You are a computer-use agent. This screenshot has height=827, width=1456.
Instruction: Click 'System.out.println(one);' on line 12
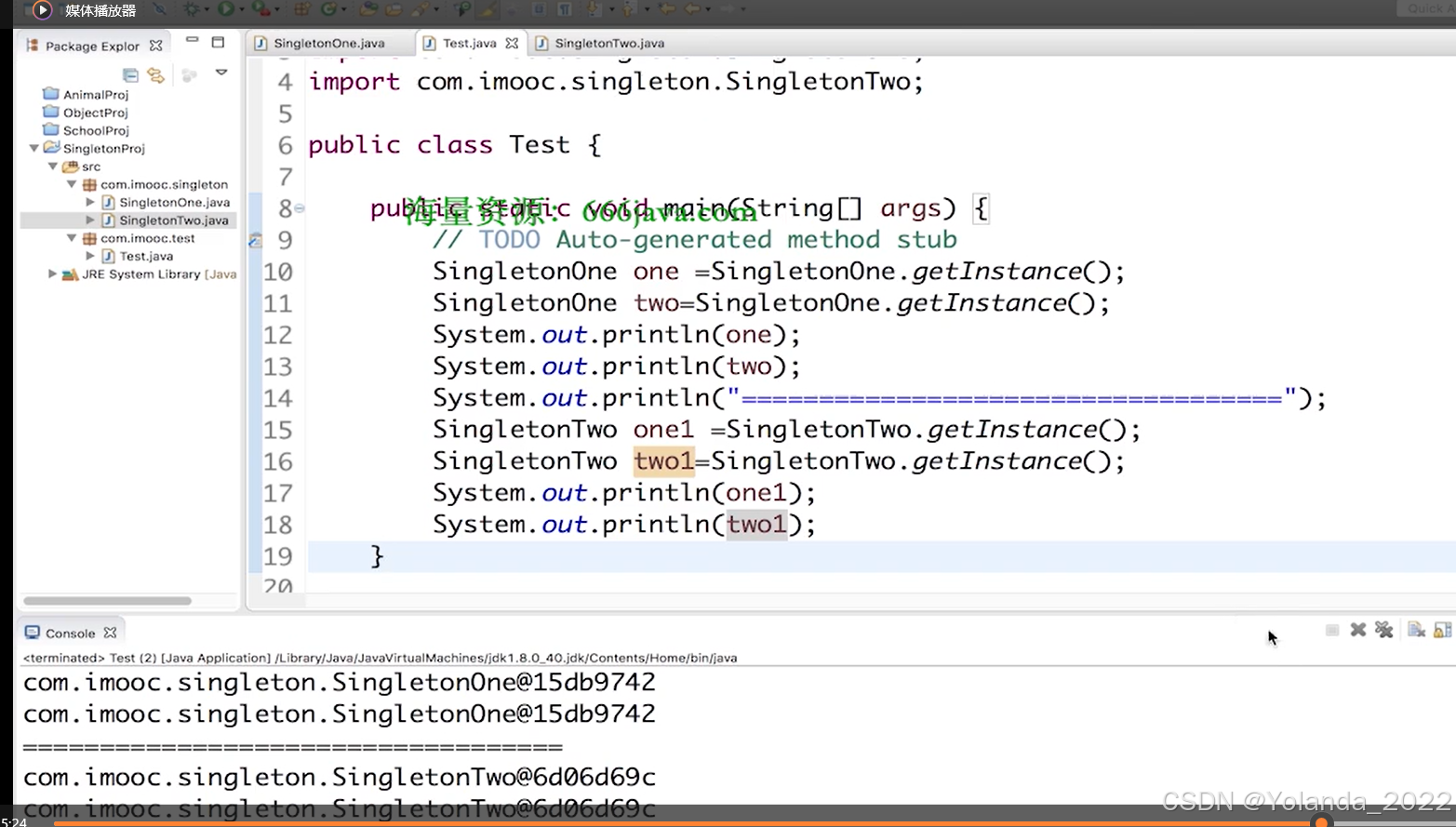click(x=616, y=335)
